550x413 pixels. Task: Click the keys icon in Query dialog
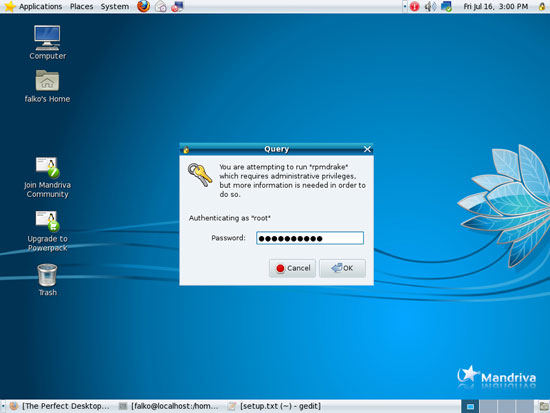pyautogui.click(x=200, y=174)
